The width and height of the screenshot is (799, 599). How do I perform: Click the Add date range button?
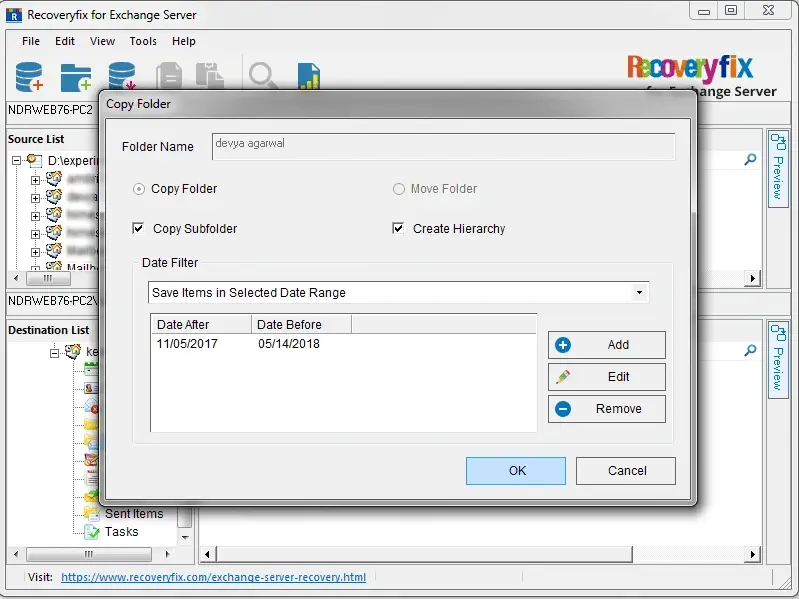click(606, 345)
